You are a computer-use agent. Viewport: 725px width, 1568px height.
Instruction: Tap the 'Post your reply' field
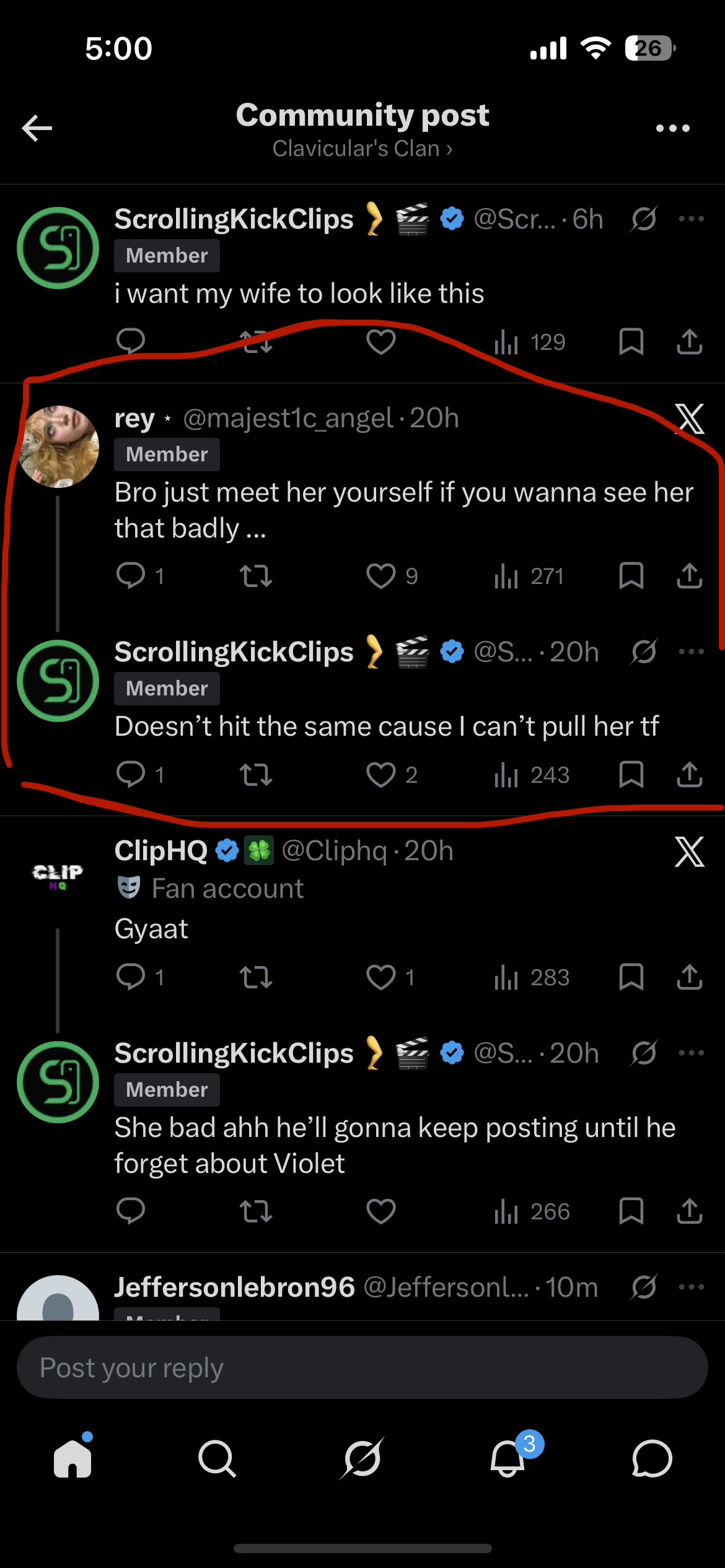362,1367
